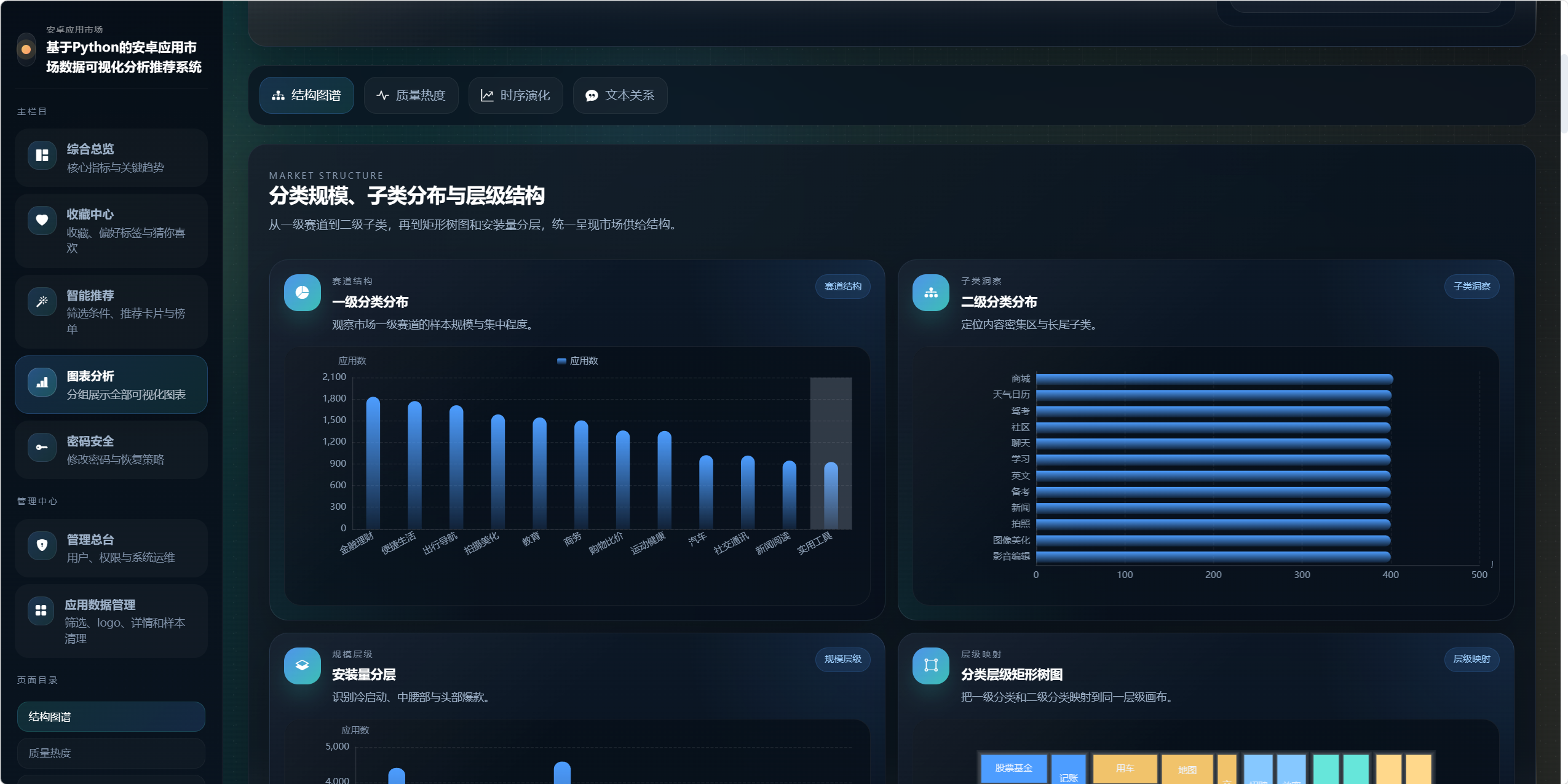Click the shield icon for 管理总台
Viewport: 1568px width, 784px height.
tap(42, 545)
